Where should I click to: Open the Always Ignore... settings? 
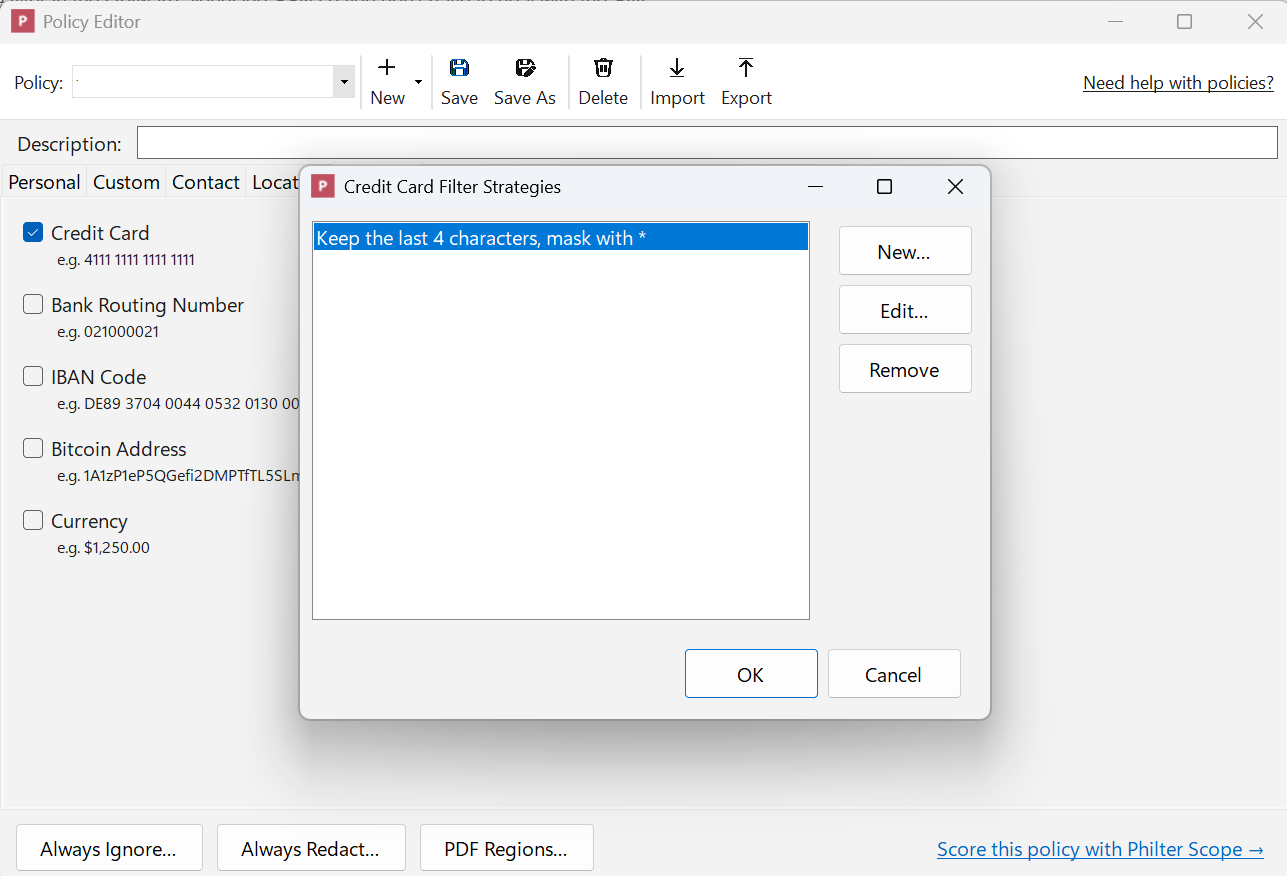point(109,849)
